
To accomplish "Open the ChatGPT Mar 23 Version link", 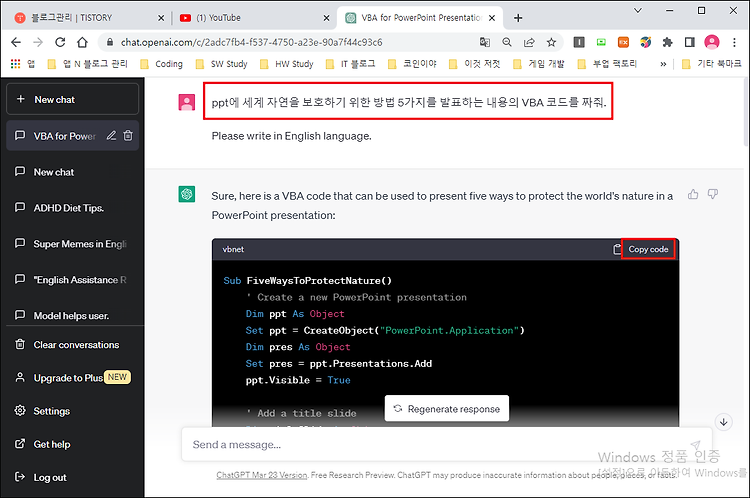I will (262, 475).
